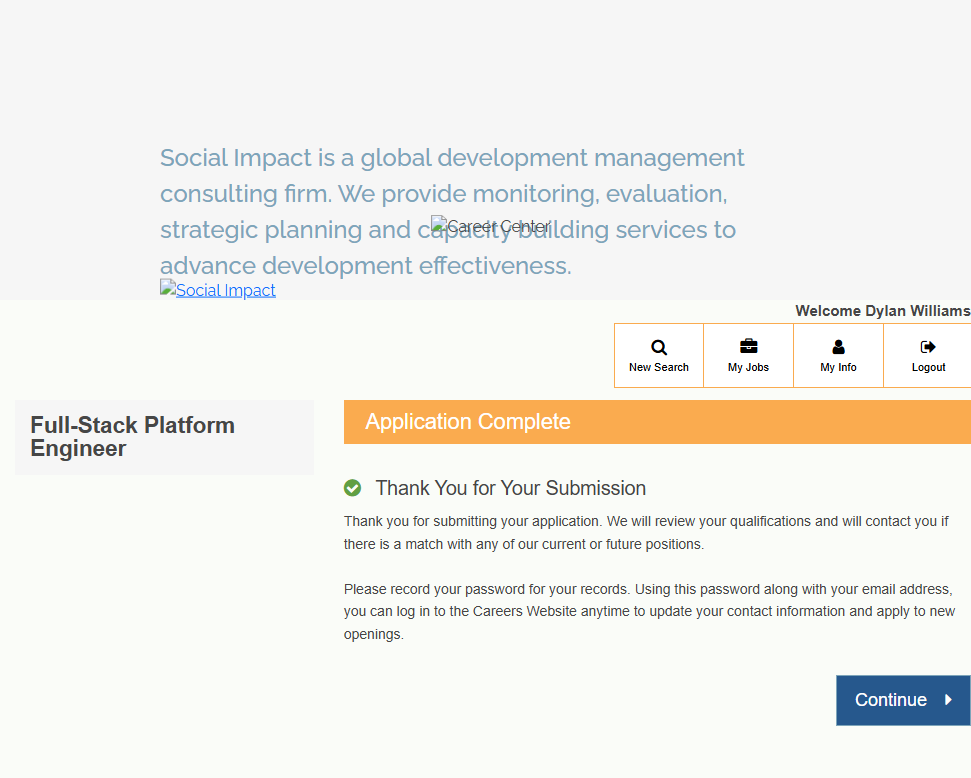Image resolution: width=971 pixels, height=778 pixels.
Task: Click the Application Complete orange header
Action: point(656,422)
